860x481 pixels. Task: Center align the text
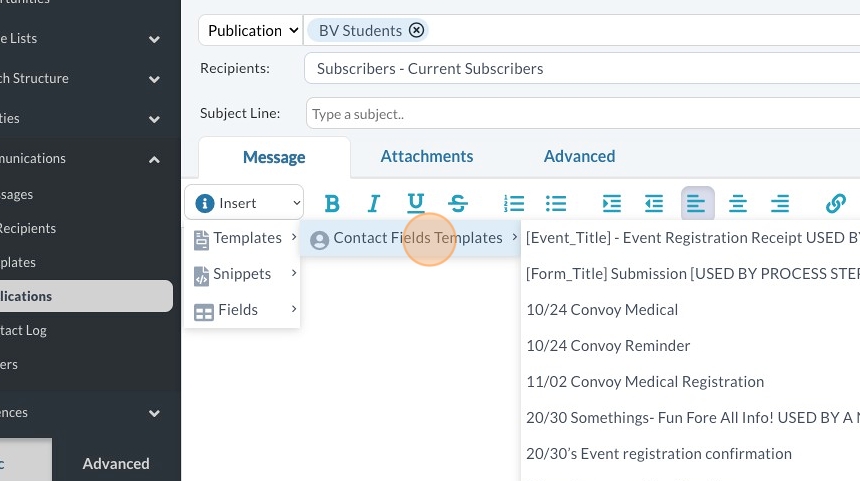pyautogui.click(x=738, y=204)
